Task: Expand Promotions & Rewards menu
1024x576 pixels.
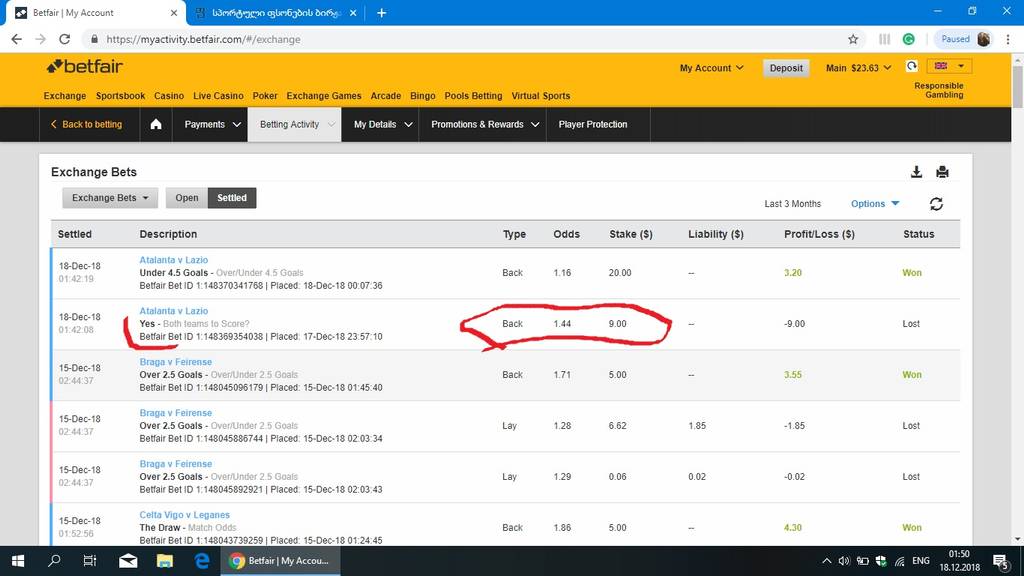Action: click(484, 124)
